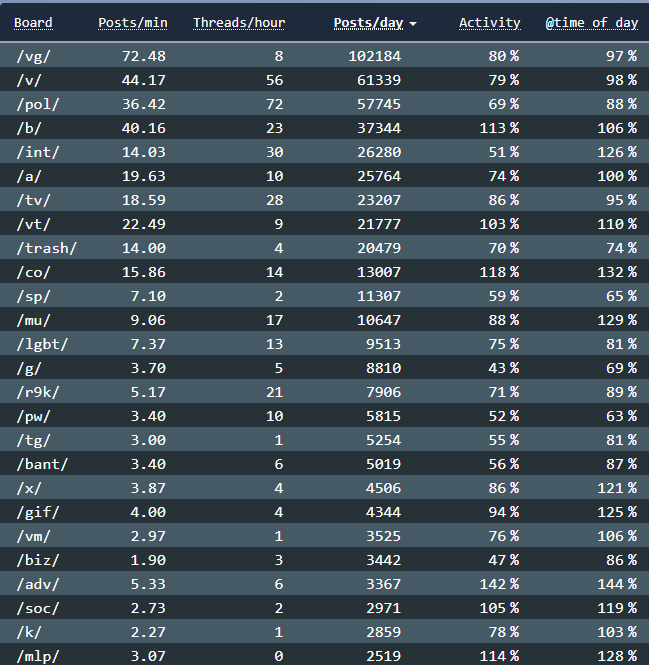Image resolution: width=649 pixels, height=665 pixels.
Task: Click the 118 % activity value
Action: pos(499,272)
